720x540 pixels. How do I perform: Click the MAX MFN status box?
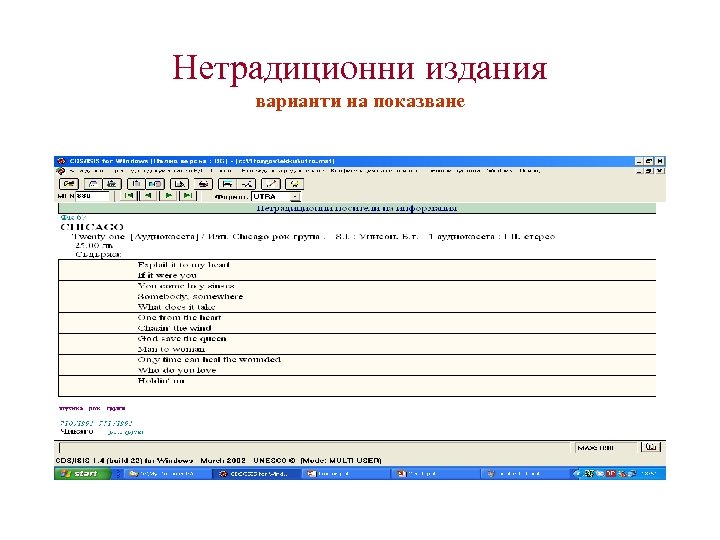click(x=606, y=447)
